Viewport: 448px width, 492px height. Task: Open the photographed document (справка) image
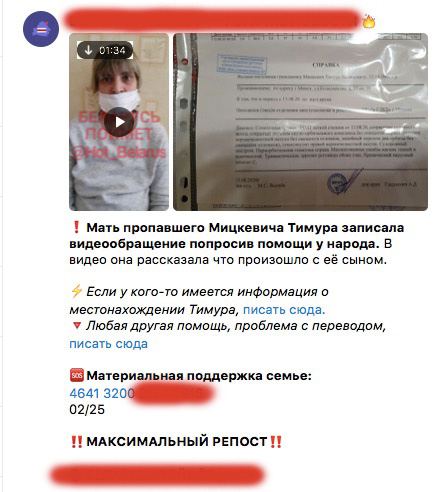click(300, 122)
